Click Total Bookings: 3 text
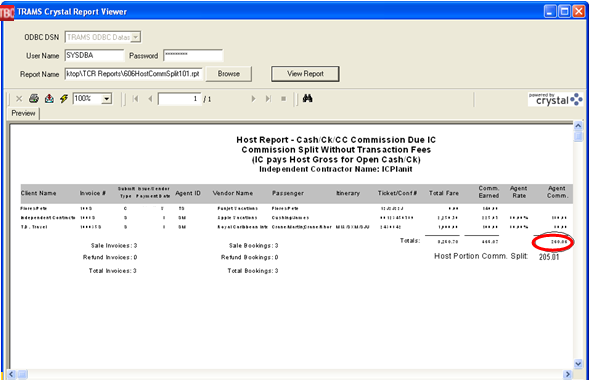The image size is (591, 380). point(253,271)
